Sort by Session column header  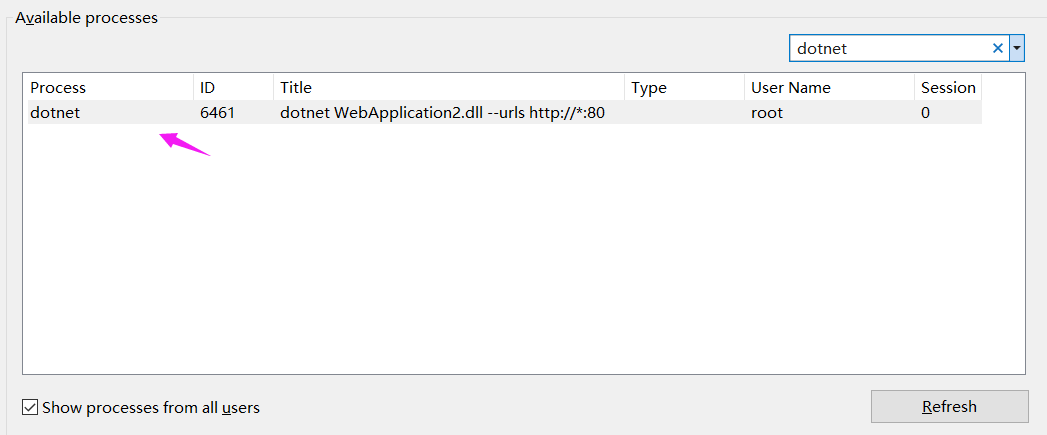(x=947, y=88)
